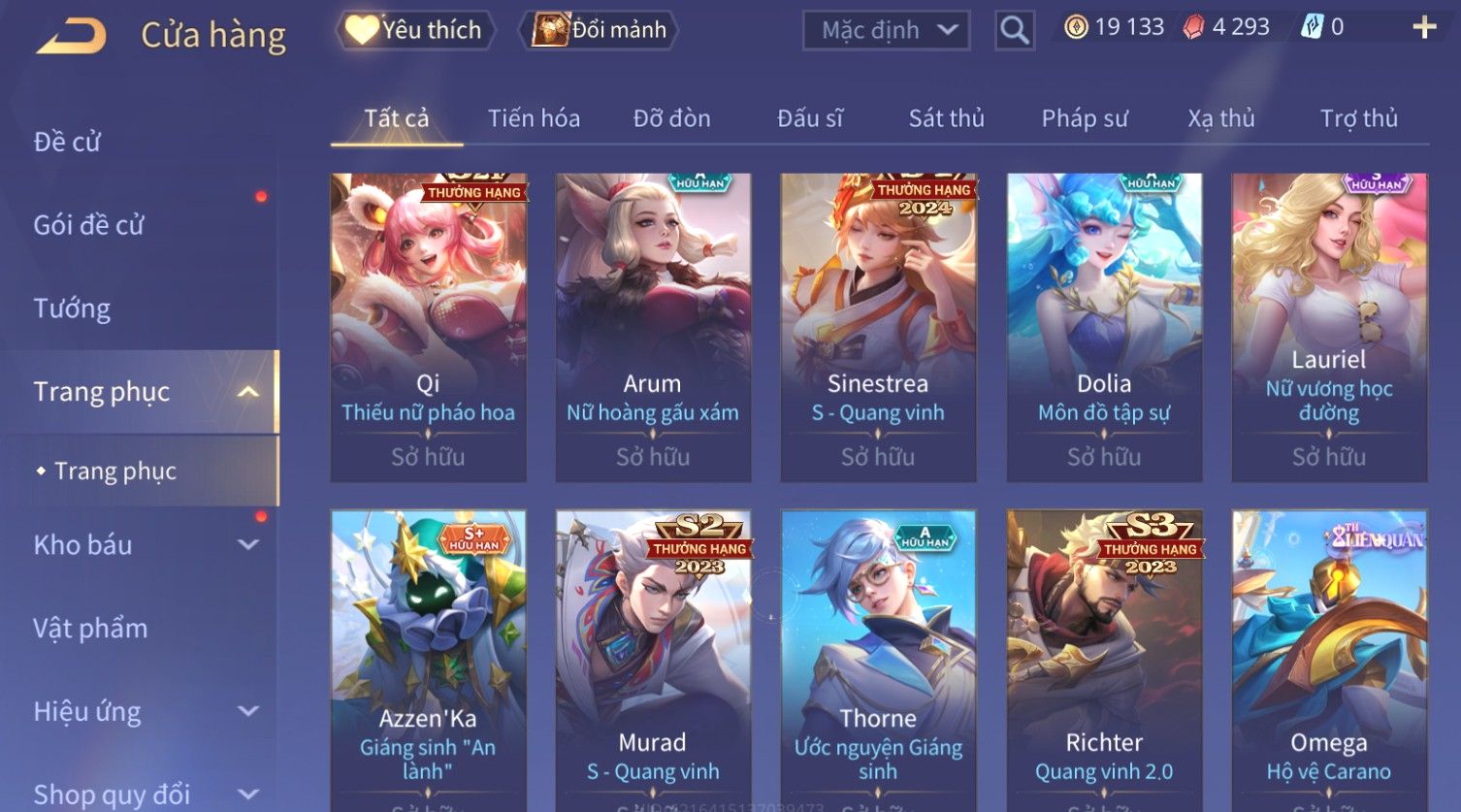Open Gói đề cử in sidebar

pyautogui.click(x=88, y=225)
